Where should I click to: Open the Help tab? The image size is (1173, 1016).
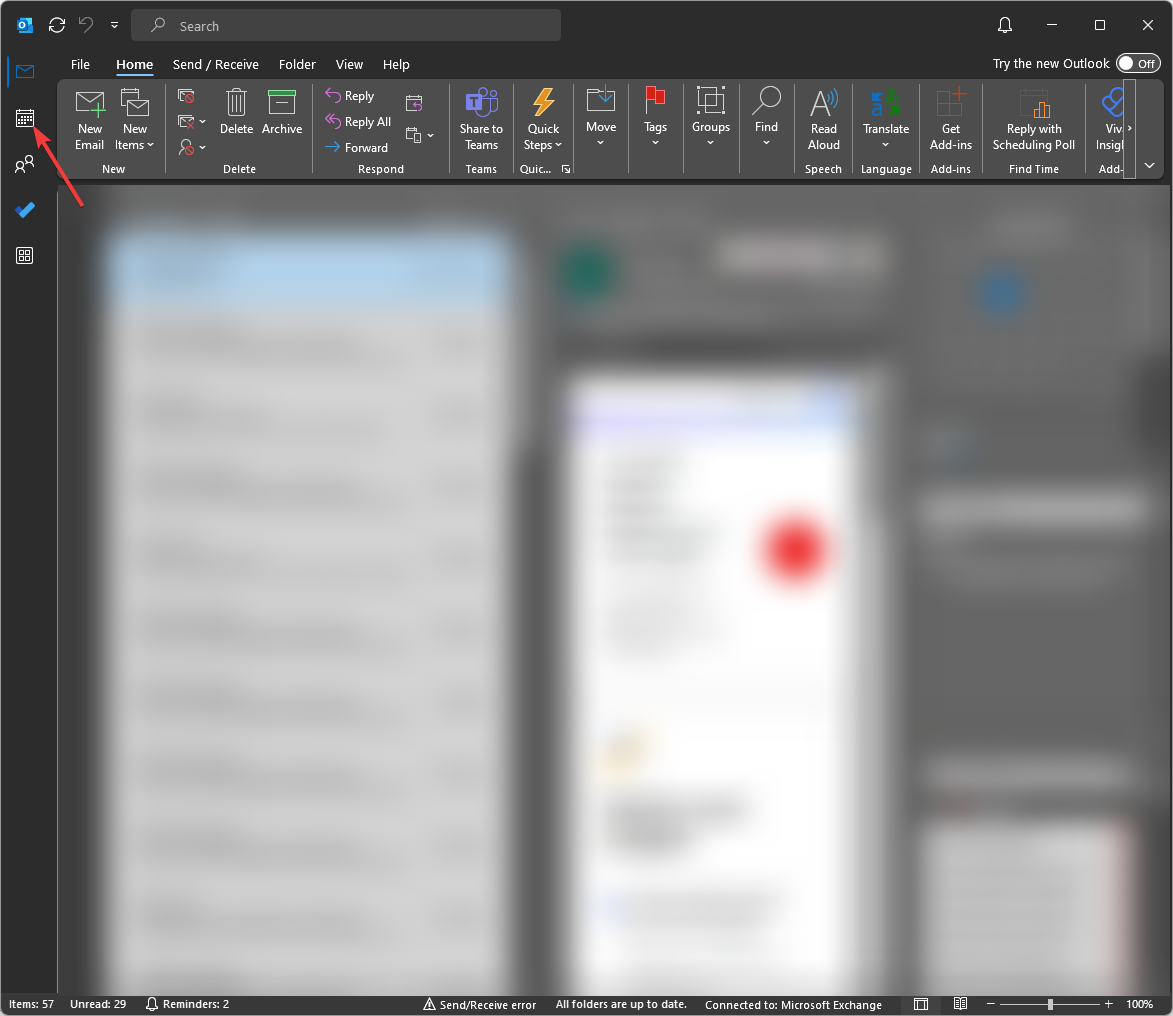[396, 64]
